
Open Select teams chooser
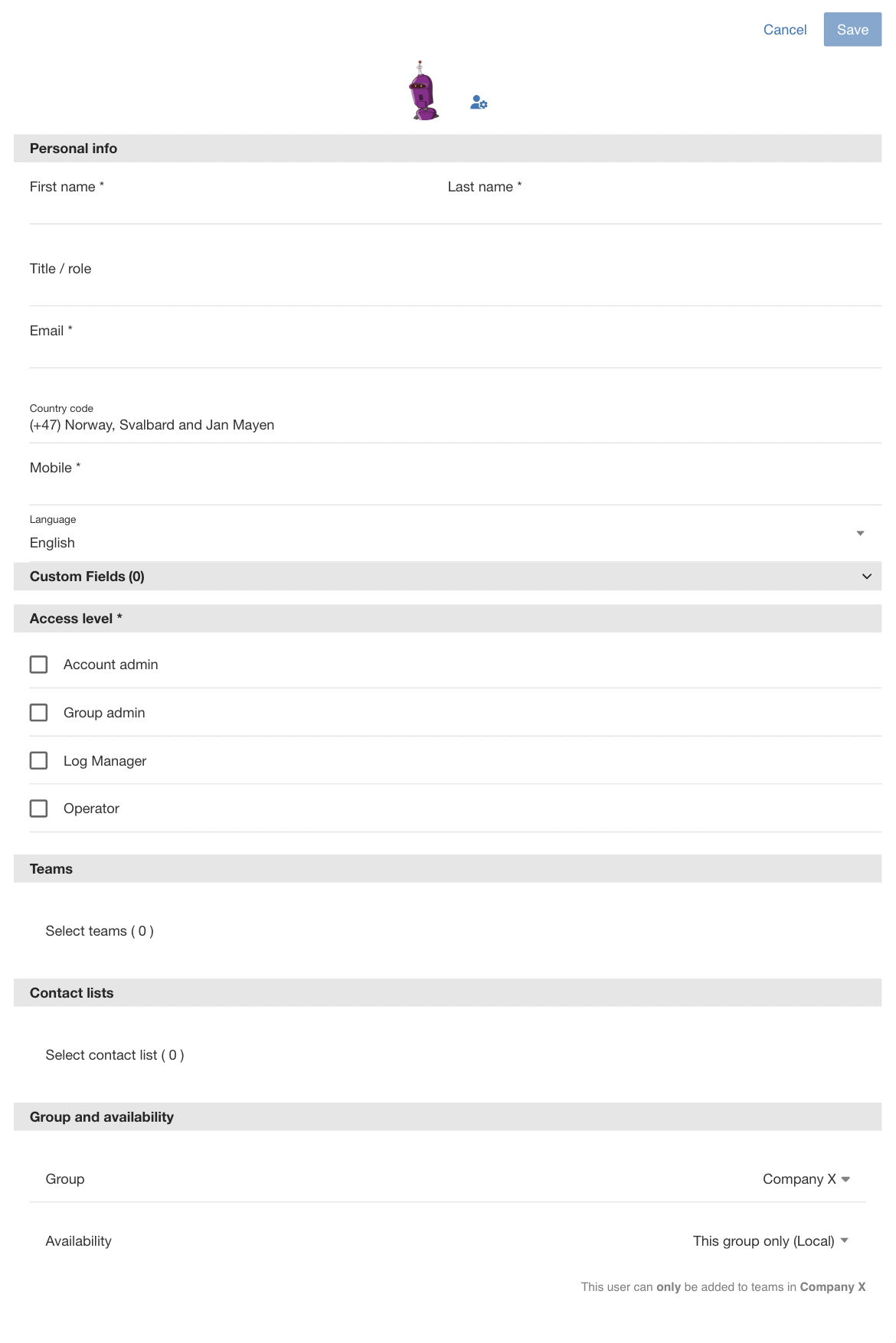[x=100, y=931]
